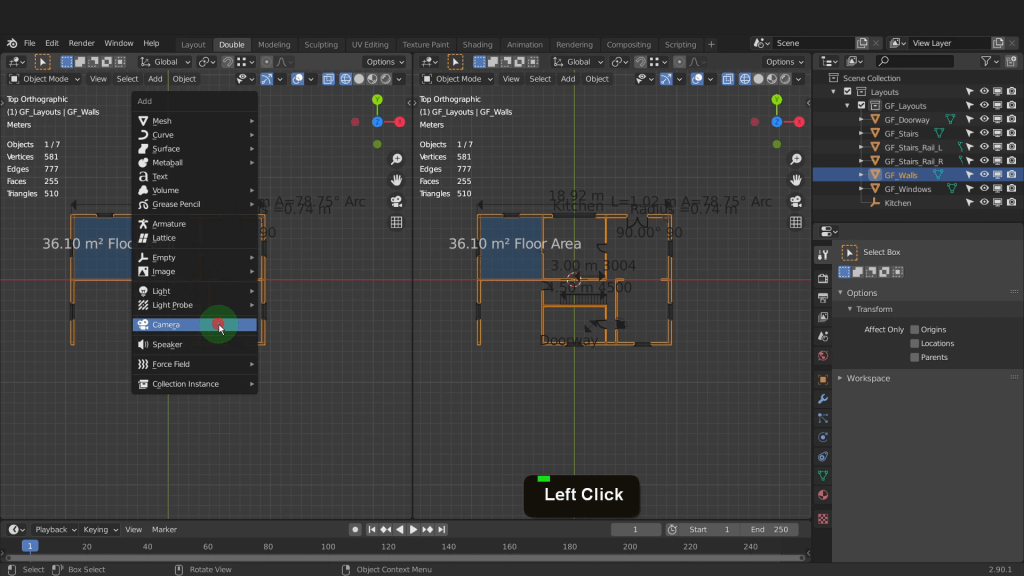Switch orthographic grid icon in right viewport

[796, 222]
